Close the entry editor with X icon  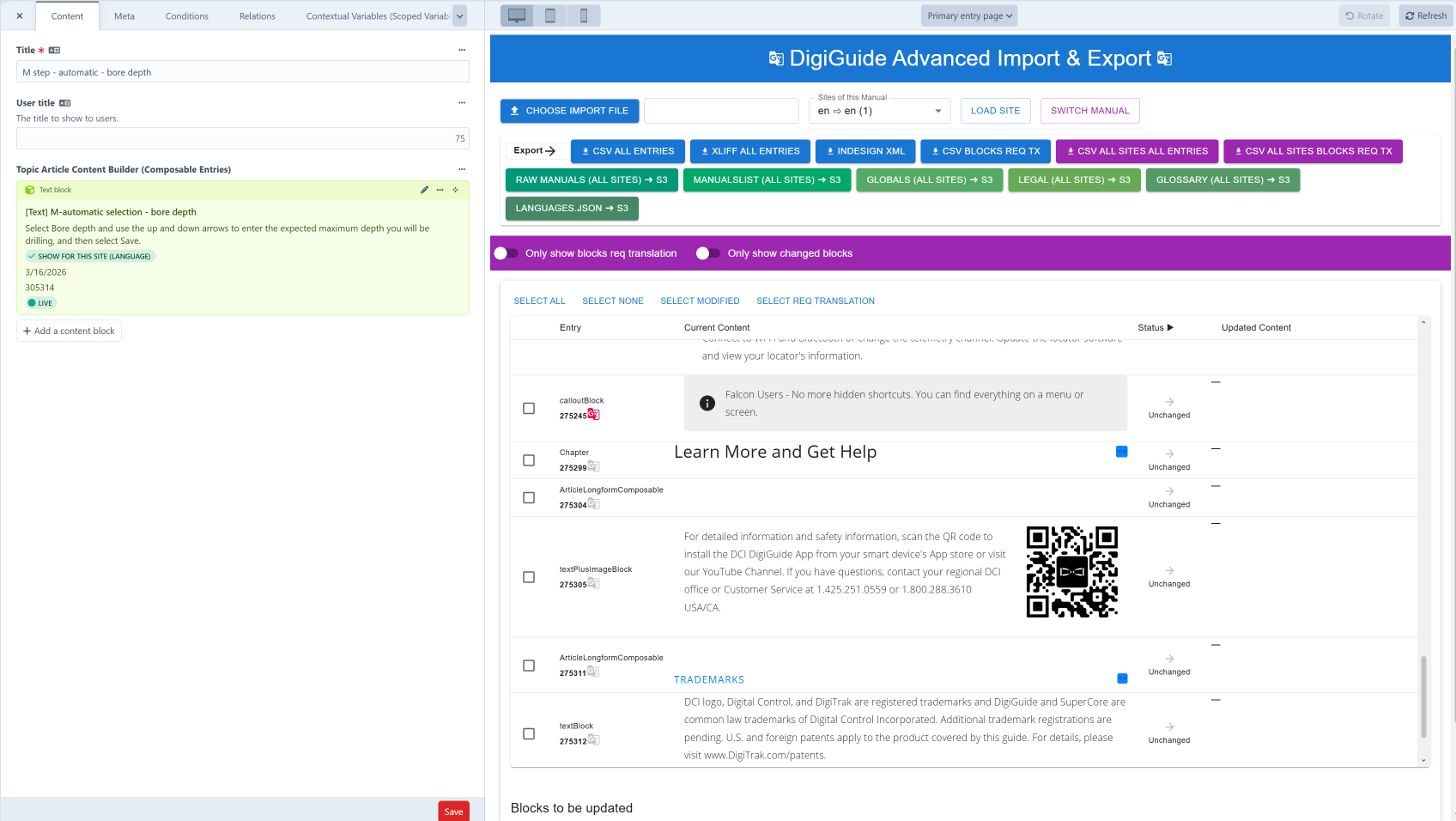coord(20,15)
